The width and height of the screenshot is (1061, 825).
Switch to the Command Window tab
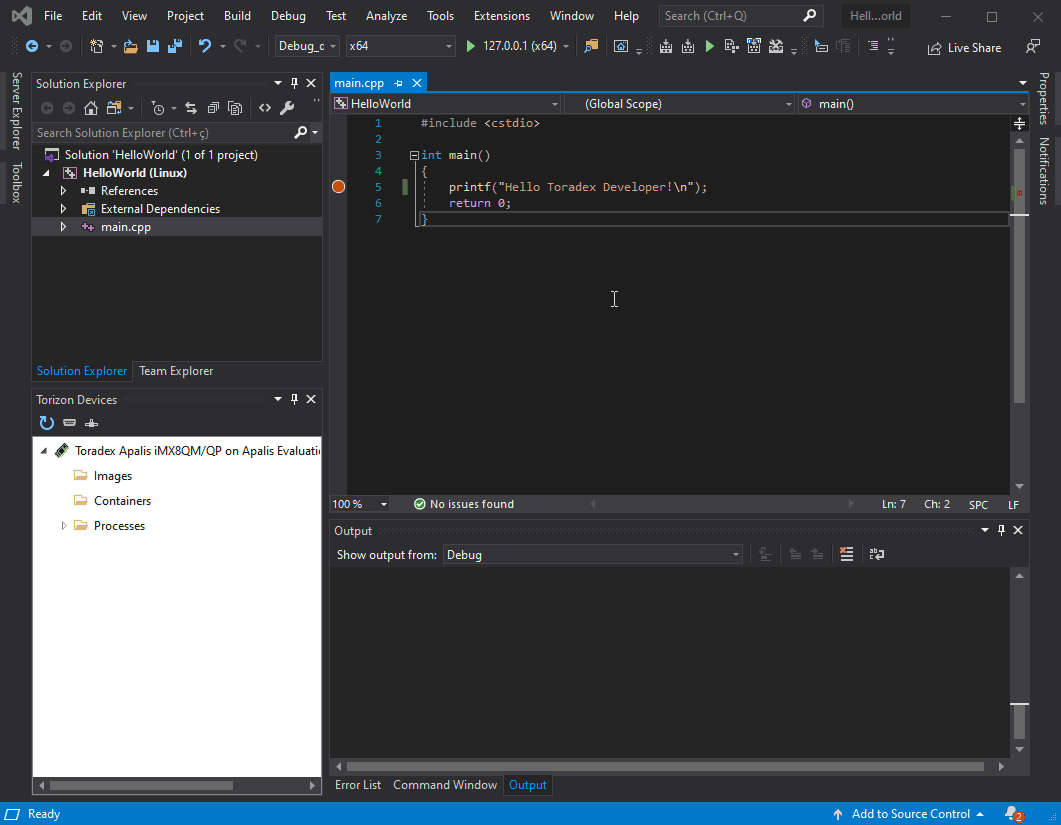[445, 785]
